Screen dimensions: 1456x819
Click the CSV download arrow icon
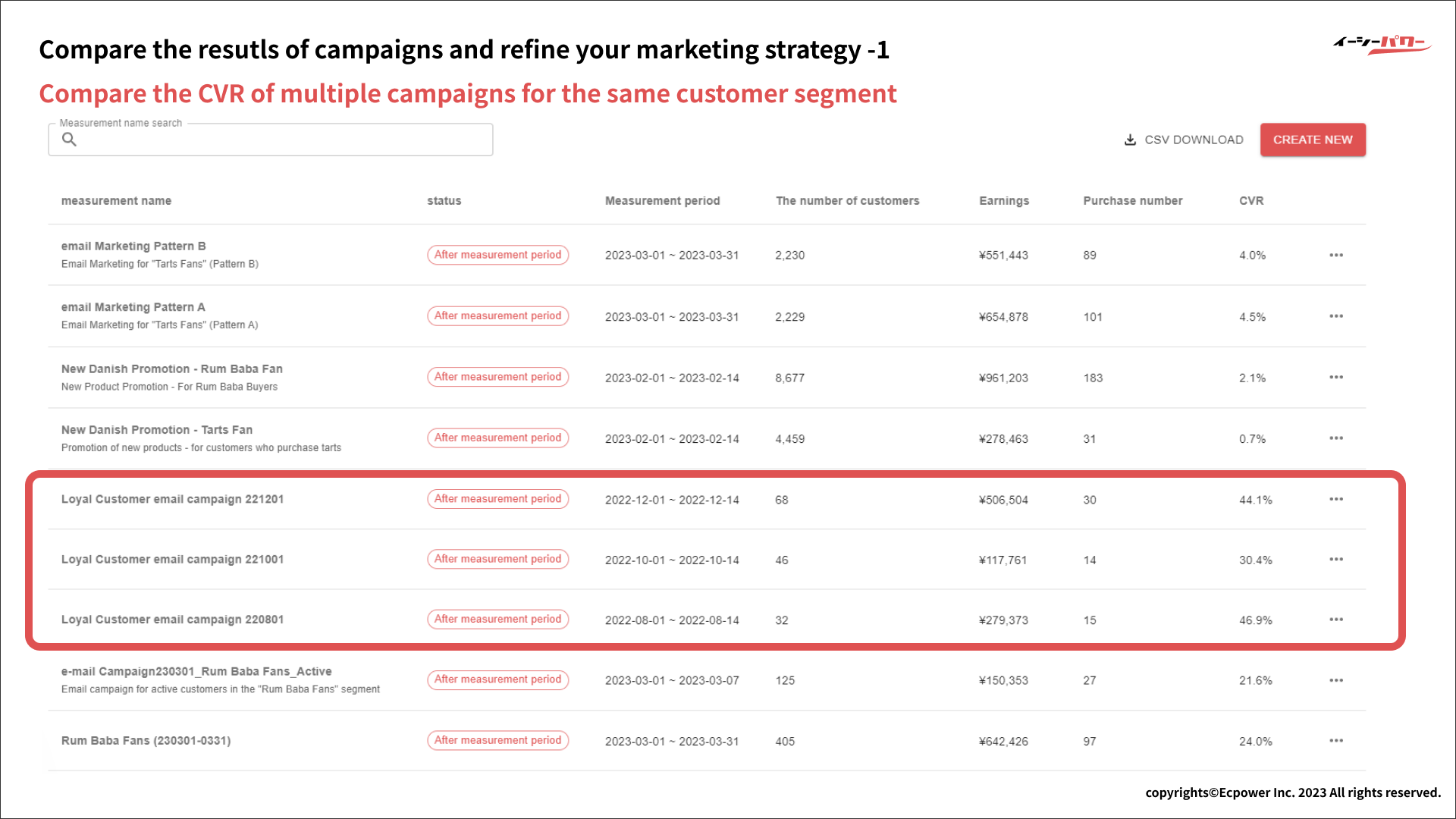tap(1130, 140)
